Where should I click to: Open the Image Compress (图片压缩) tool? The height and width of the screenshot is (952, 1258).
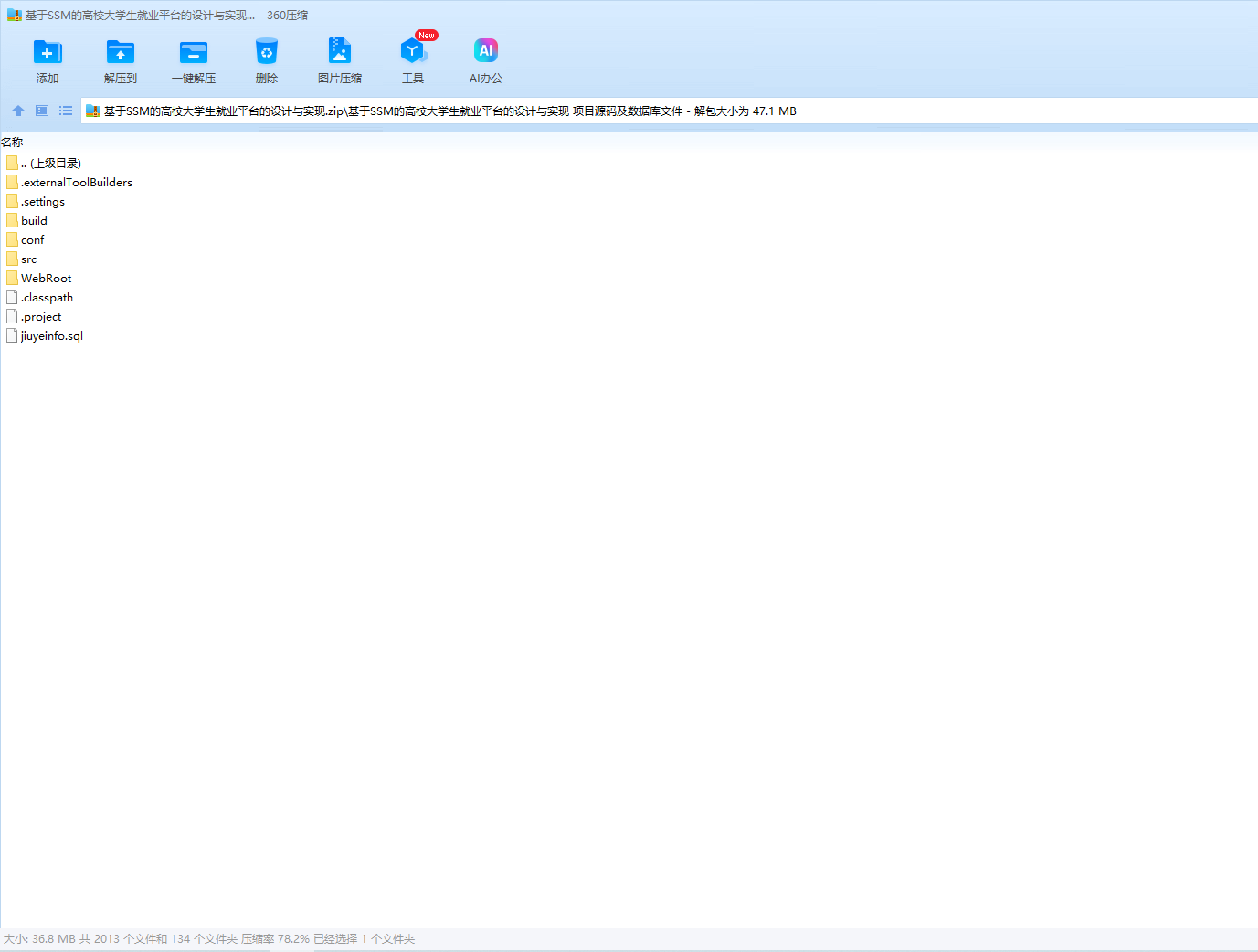[x=340, y=53]
